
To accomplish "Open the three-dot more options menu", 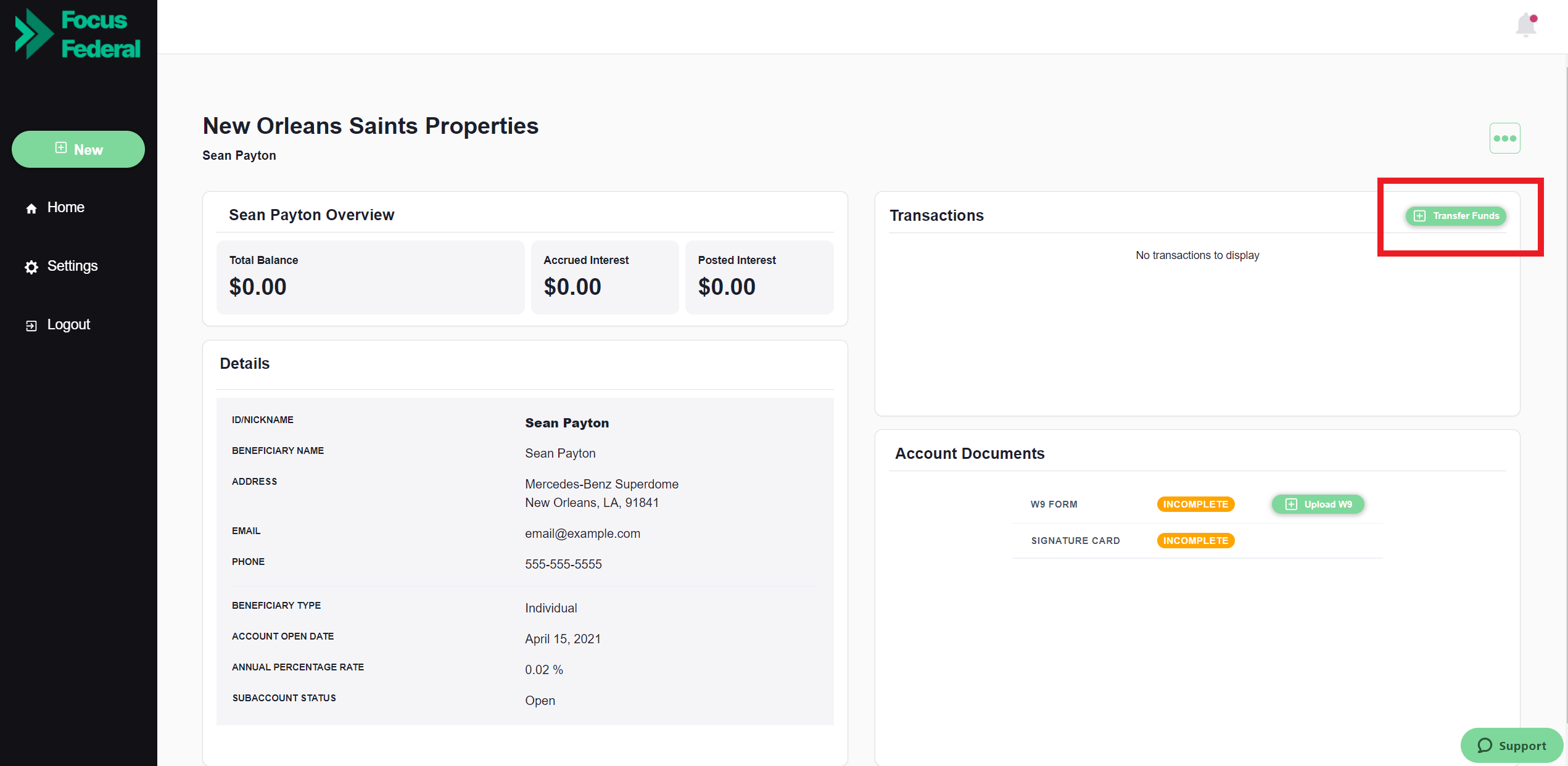I will 1504,138.
